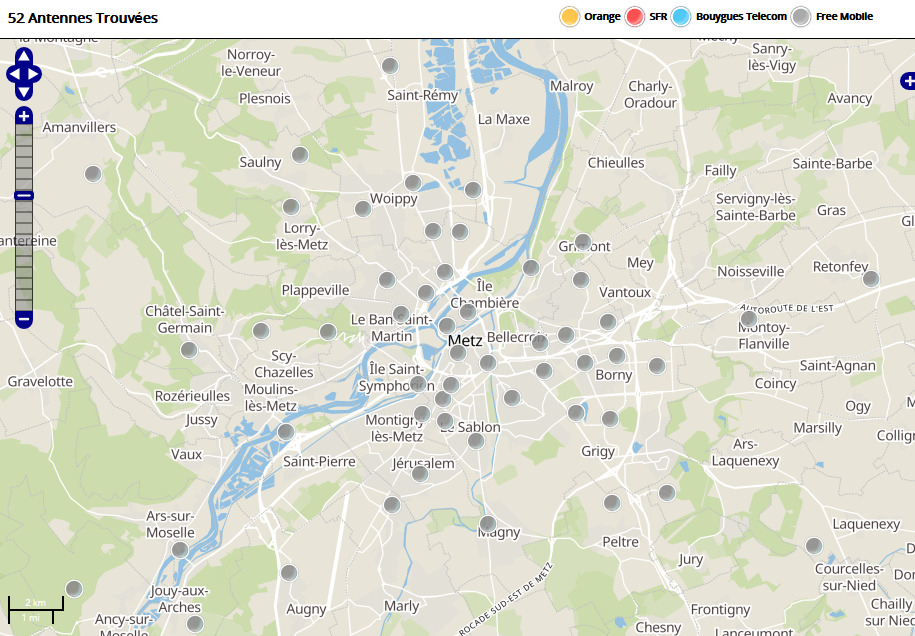The image size is (915, 636).
Task: Click the zoom slider handle
Action: pos(24,195)
